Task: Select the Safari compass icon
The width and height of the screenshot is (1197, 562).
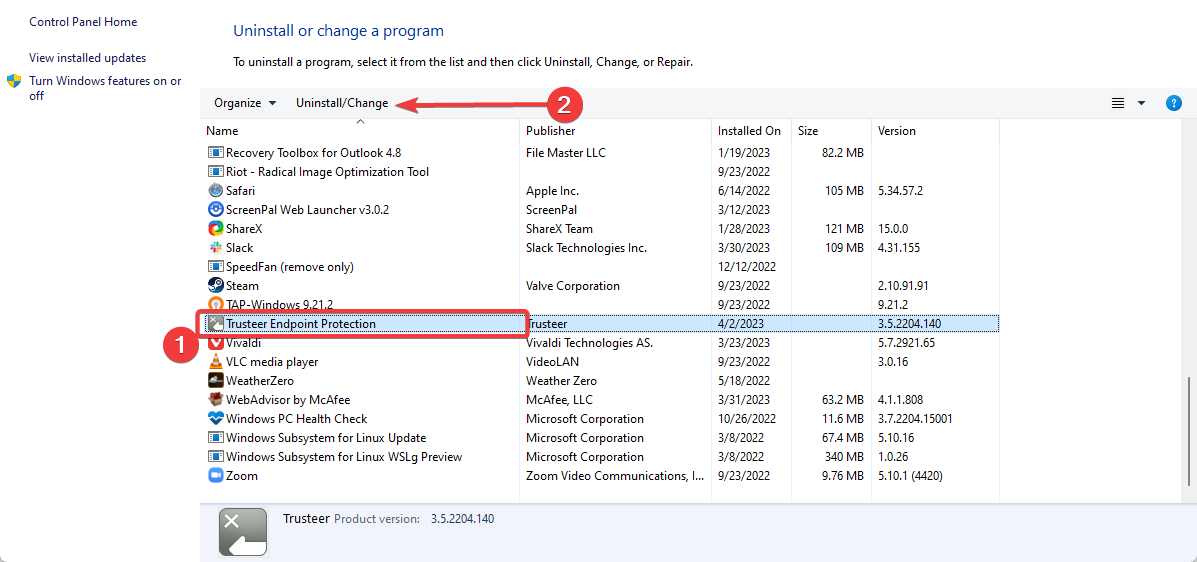Action: coord(215,191)
